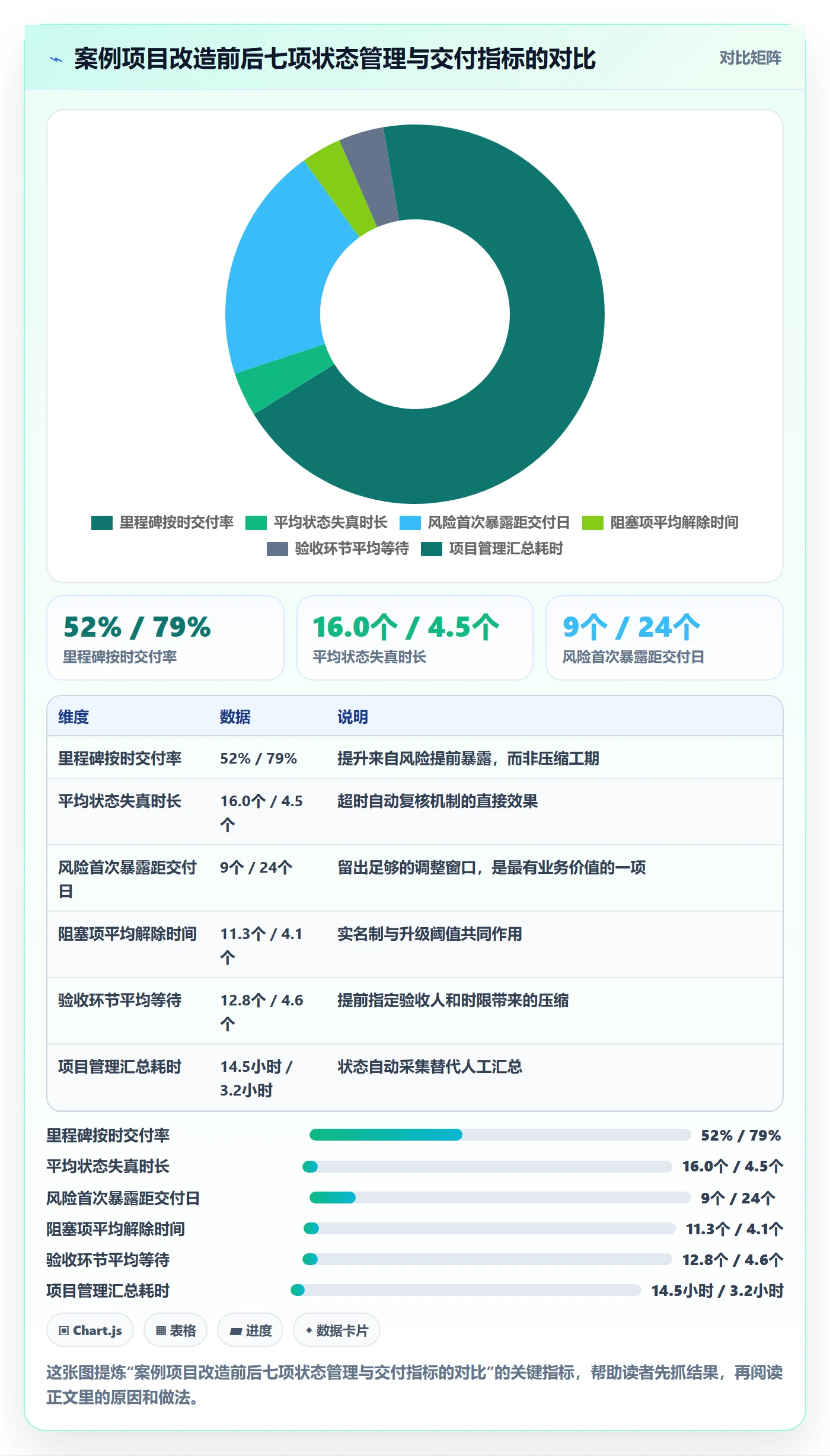Click the 进度 tag chip
This screenshot has width=830, height=1456.
tap(250, 1330)
